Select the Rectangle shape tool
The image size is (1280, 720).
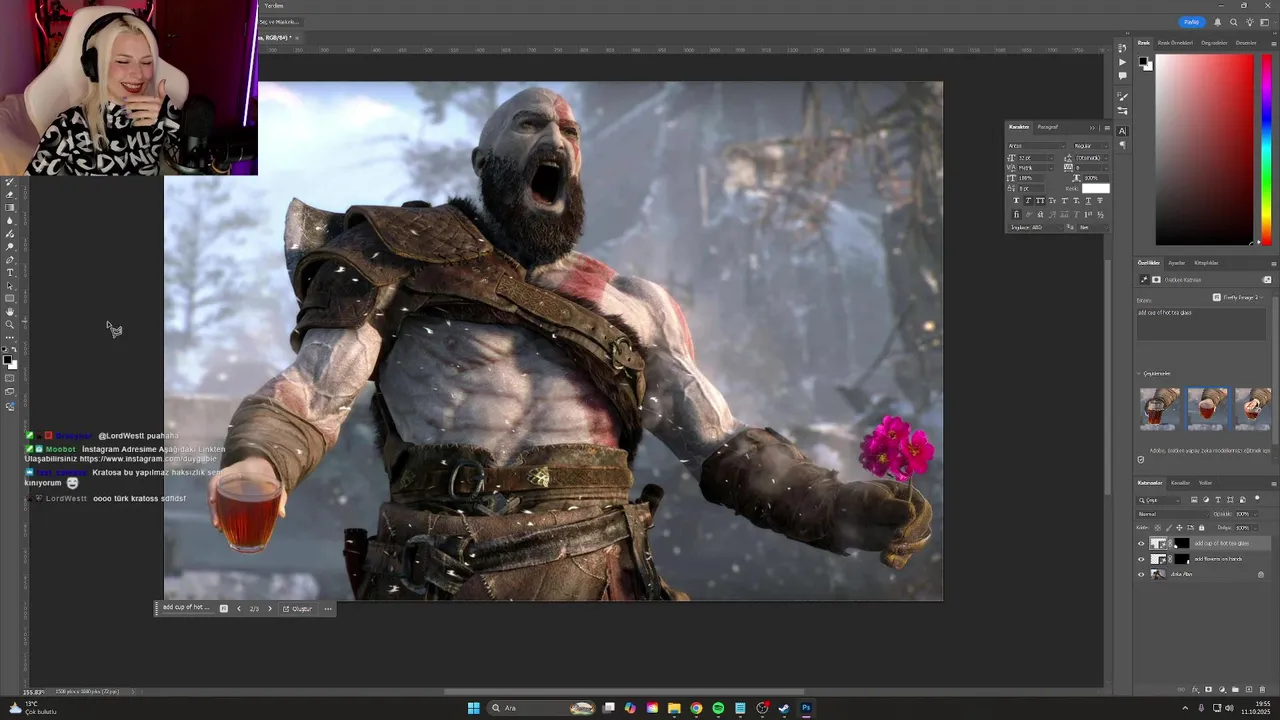(10, 299)
